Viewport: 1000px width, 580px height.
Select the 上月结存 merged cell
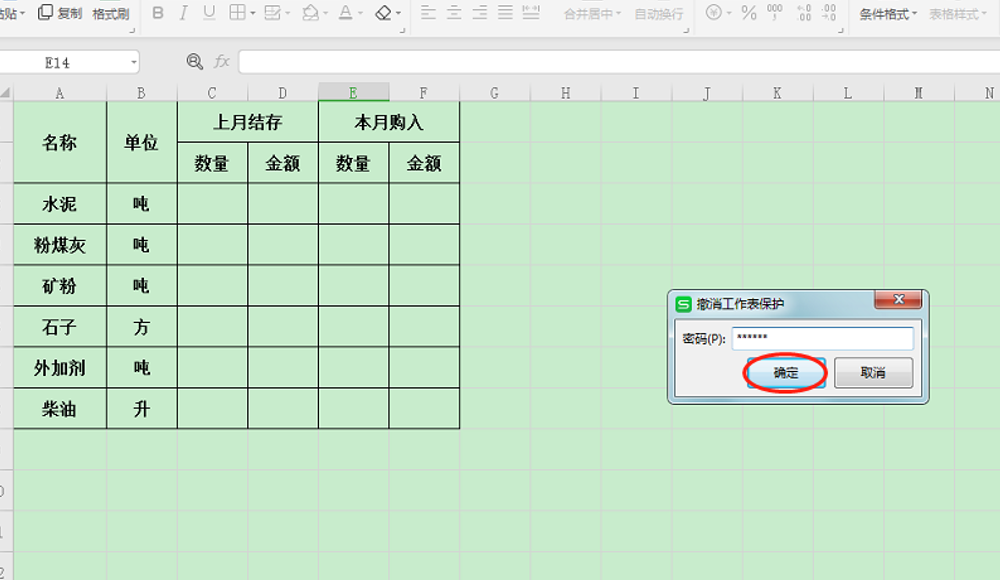[247, 122]
